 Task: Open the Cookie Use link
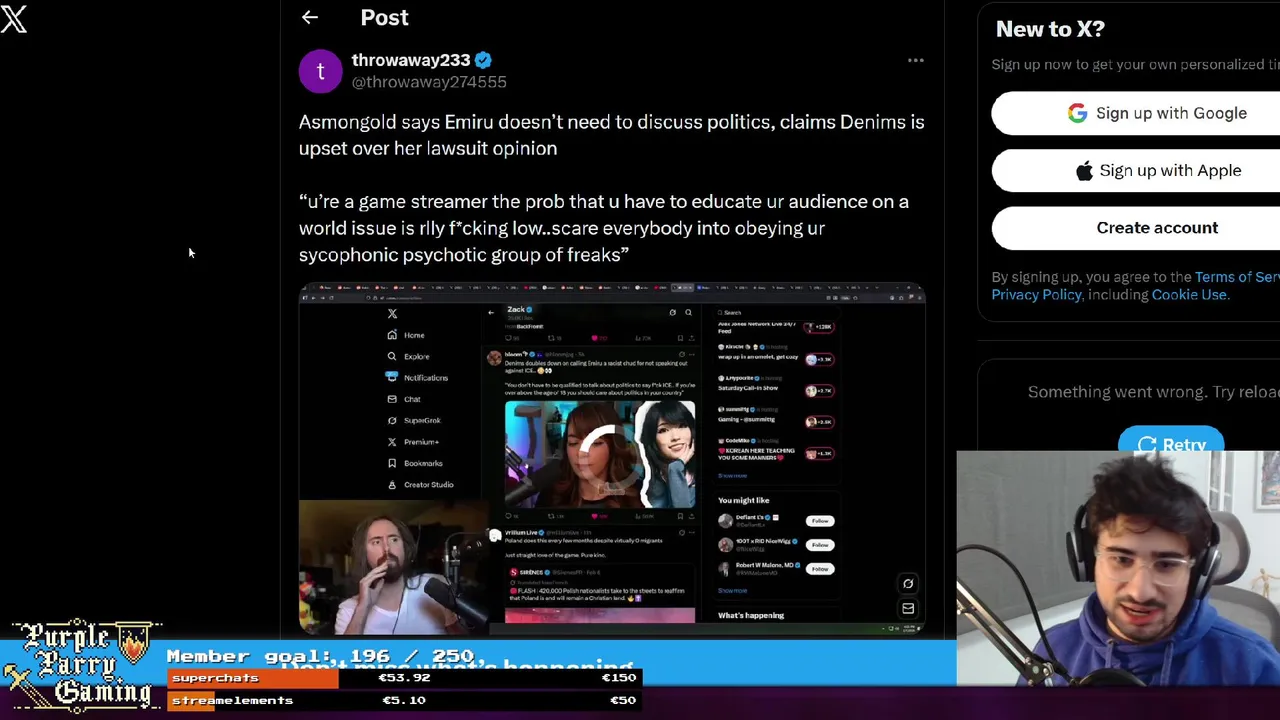[x=1188, y=295]
